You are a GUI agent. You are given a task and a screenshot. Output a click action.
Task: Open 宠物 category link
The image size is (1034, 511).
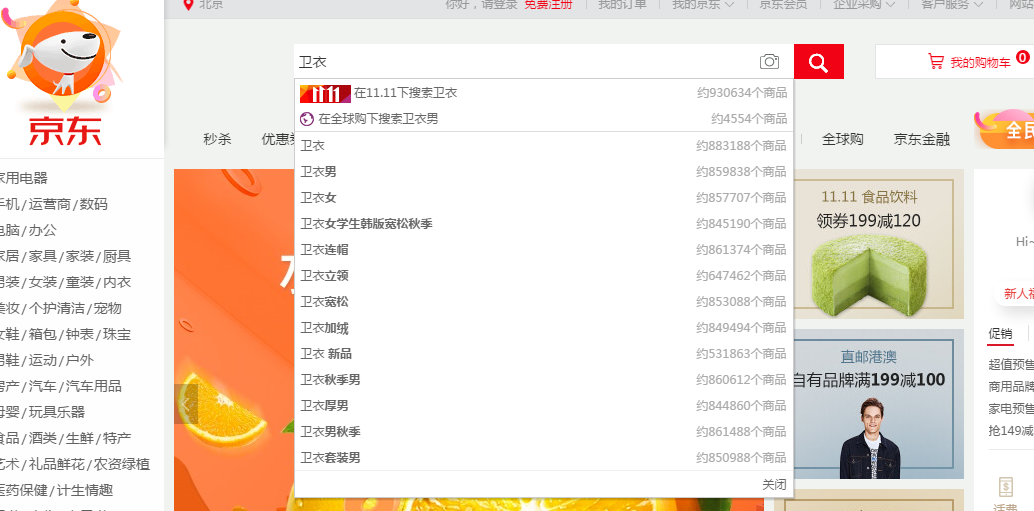pyautogui.click(x=107, y=308)
